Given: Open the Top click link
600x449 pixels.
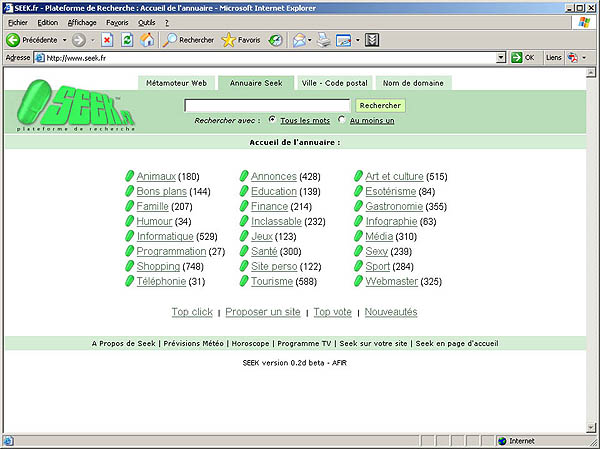Looking at the screenshot, I should click(x=192, y=312).
